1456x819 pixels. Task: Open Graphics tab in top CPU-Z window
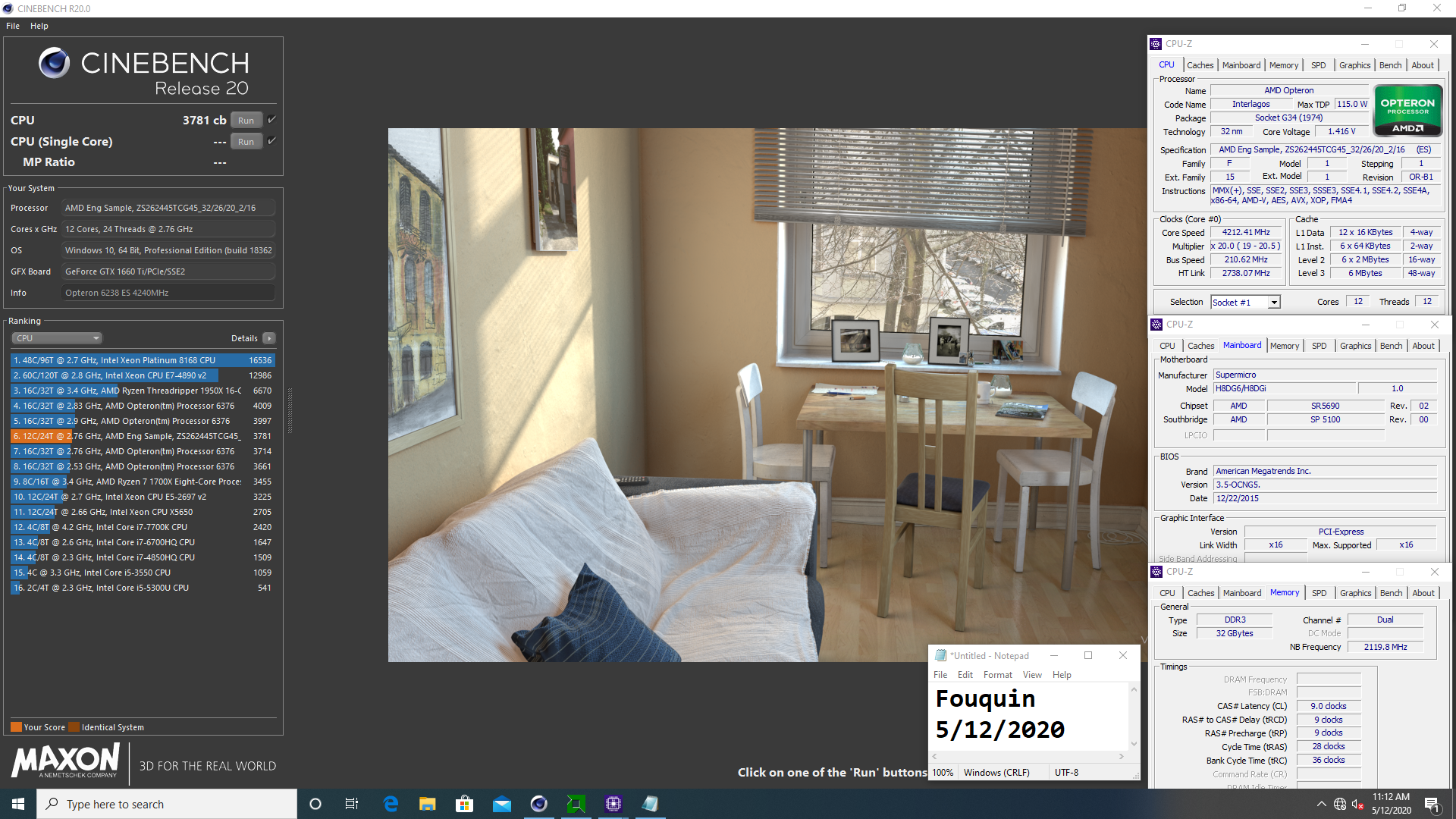pos(1354,65)
